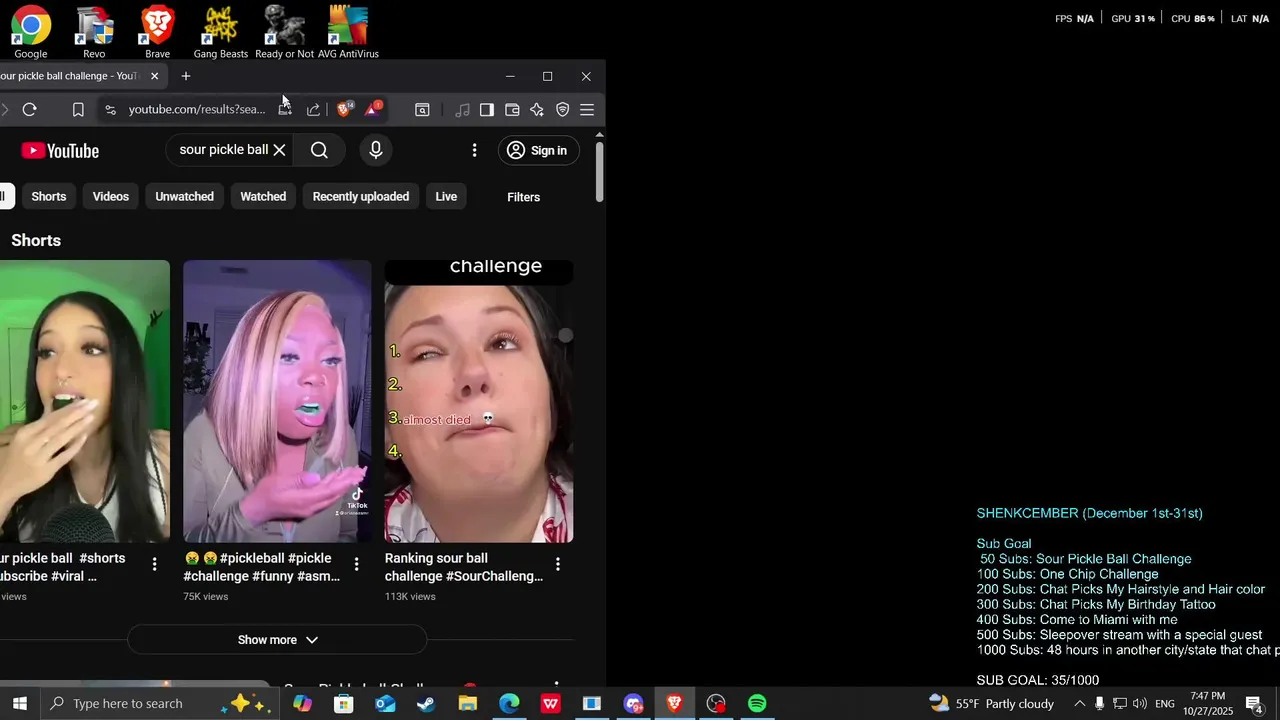Open Outlook from taskbar
This screenshot has width=1280, height=720.
click(x=385, y=704)
